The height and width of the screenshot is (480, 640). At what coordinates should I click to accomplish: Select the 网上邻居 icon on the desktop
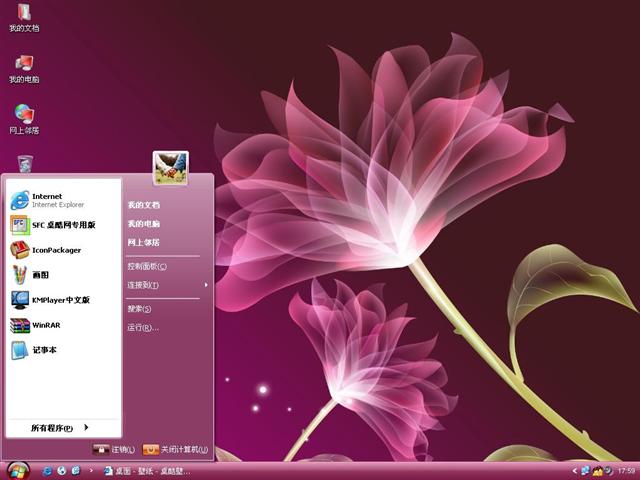pyautogui.click(x=24, y=119)
